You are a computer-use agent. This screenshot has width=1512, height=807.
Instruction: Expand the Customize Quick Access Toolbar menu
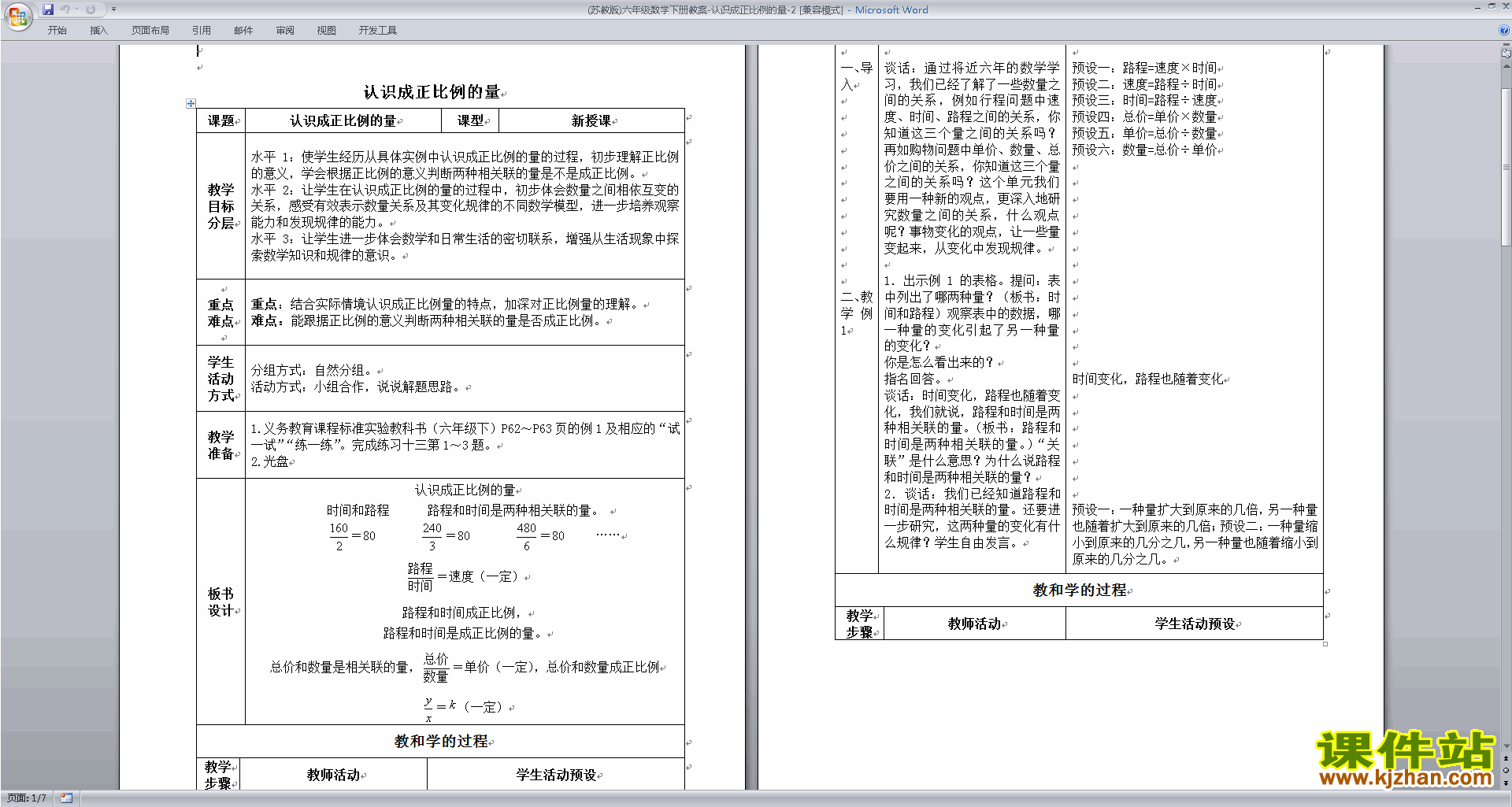click(x=113, y=9)
